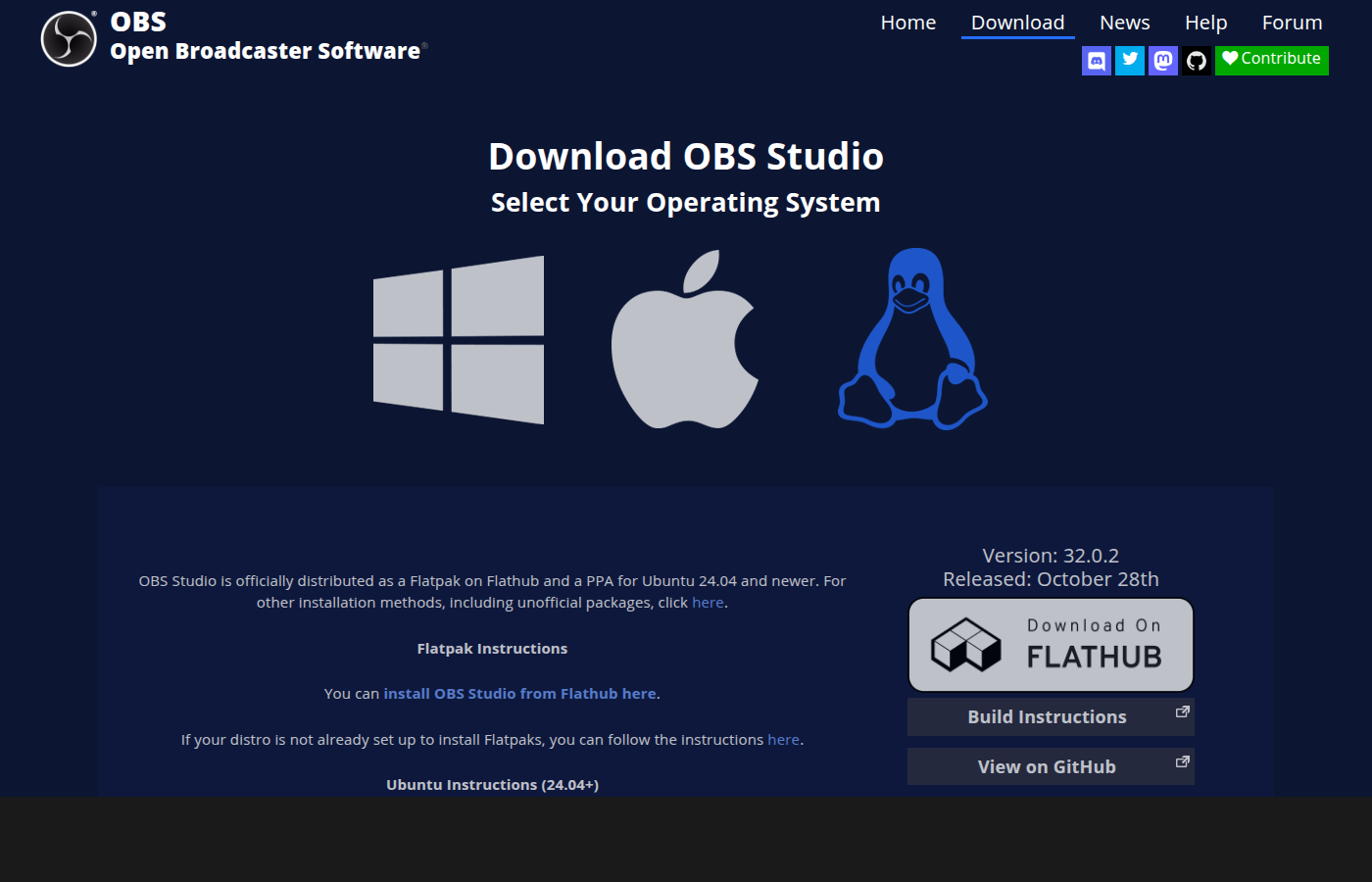This screenshot has width=1372, height=882.
Task: Click View on GitHub button
Action: [x=1051, y=767]
